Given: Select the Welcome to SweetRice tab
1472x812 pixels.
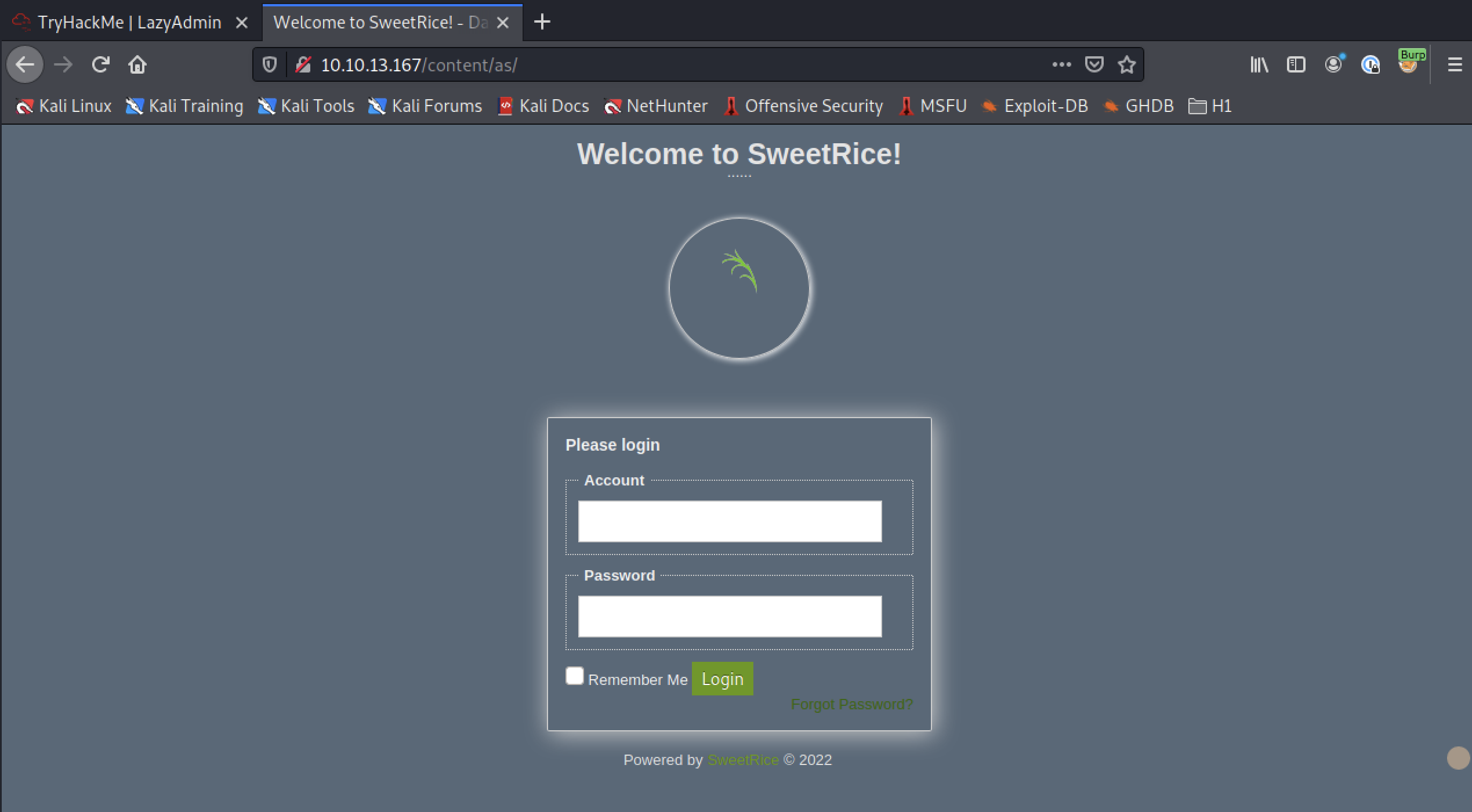Looking at the screenshot, I should click(x=392, y=22).
